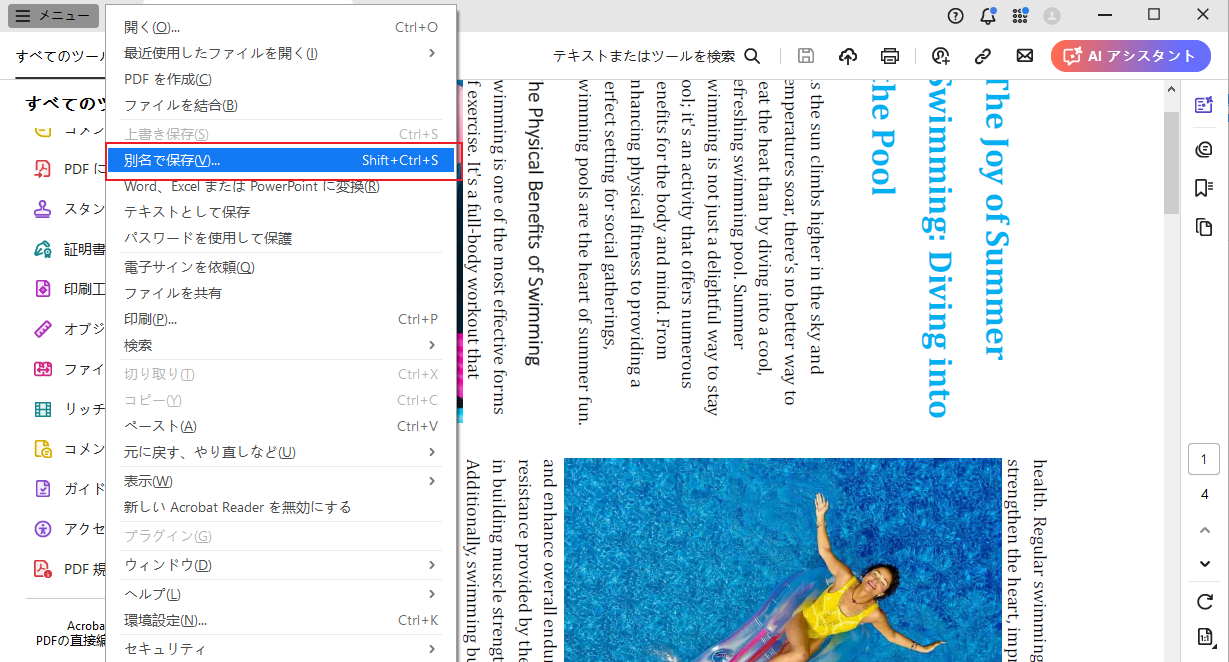The height and width of the screenshot is (662, 1229).
Task: Open the comments panel icon in right sidebar
Action: [1204, 150]
